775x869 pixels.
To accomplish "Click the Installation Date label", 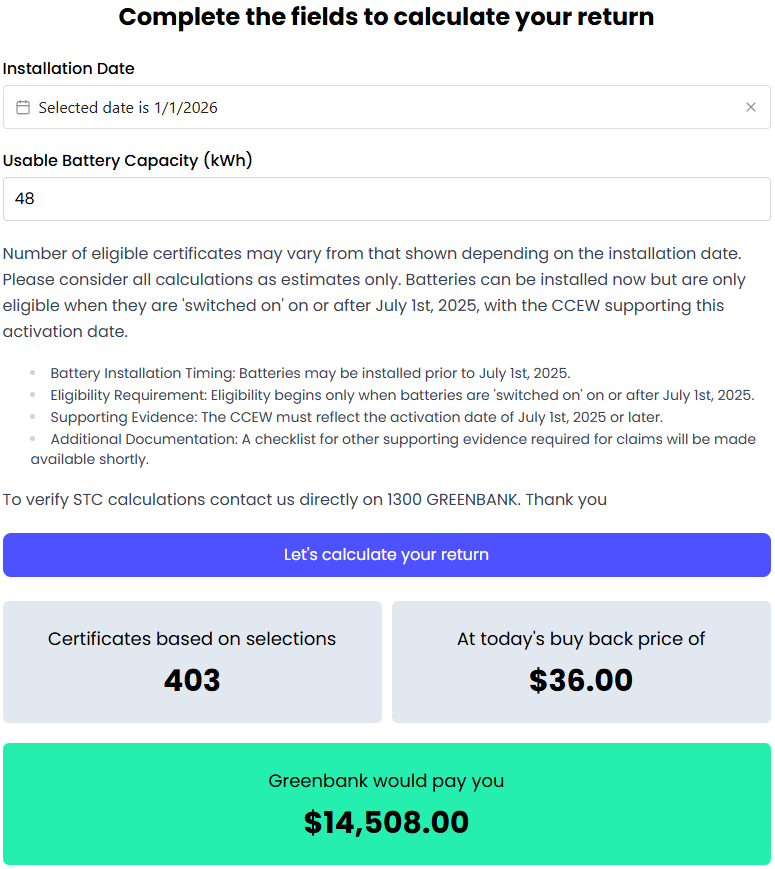I will pyautogui.click(x=69, y=68).
